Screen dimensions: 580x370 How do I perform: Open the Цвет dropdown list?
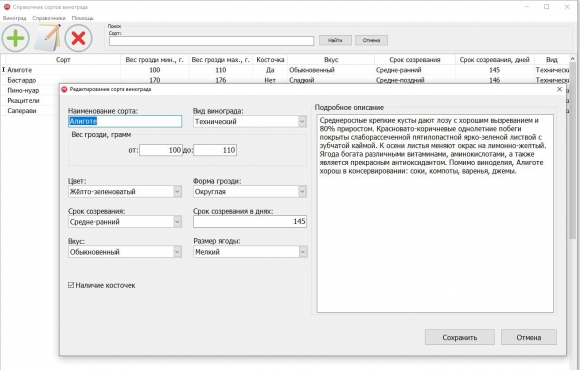click(x=177, y=191)
